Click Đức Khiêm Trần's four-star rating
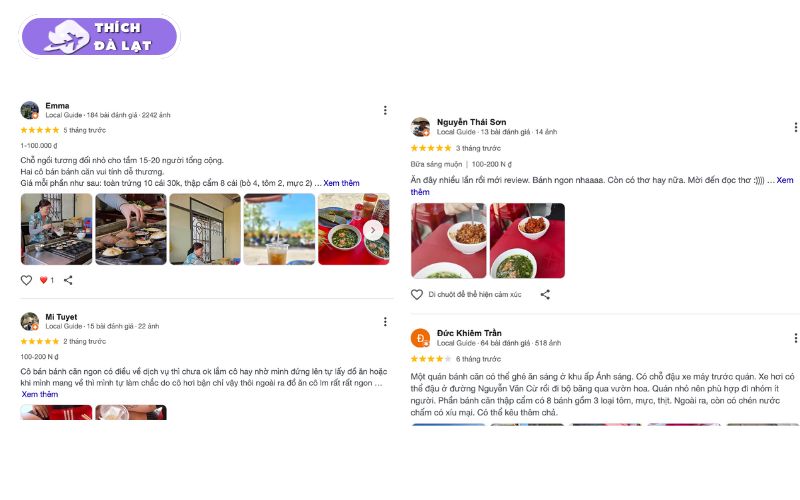 [x=431, y=359]
